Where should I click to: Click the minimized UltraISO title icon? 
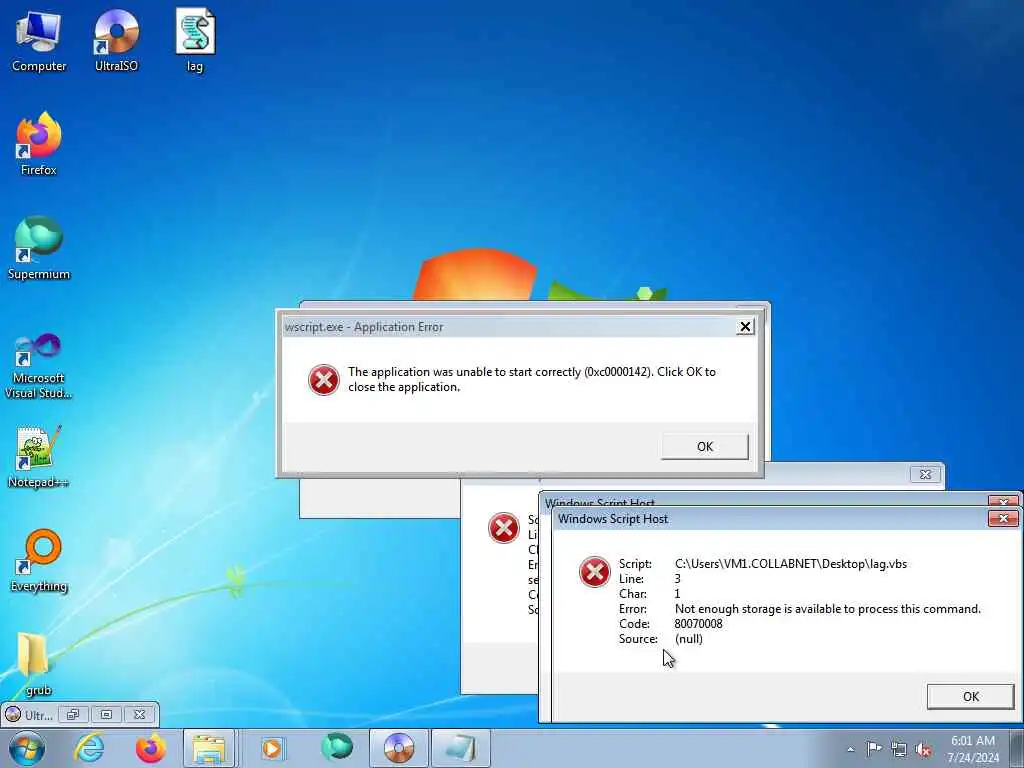click(12, 714)
